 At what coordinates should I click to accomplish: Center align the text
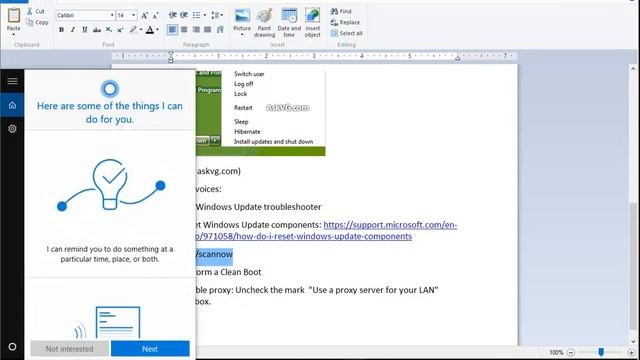click(x=184, y=29)
